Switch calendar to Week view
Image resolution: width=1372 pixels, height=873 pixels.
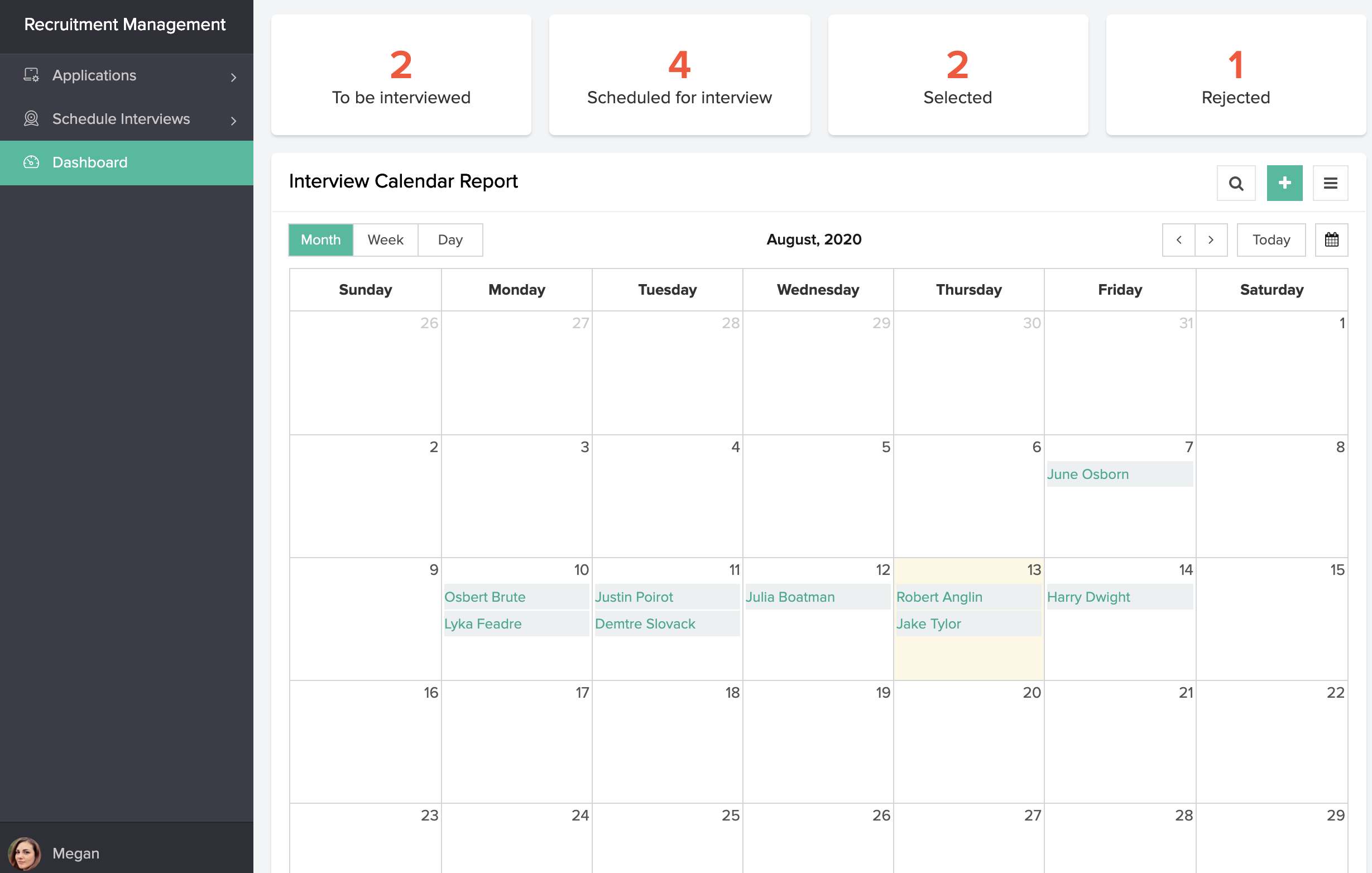click(x=385, y=240)
